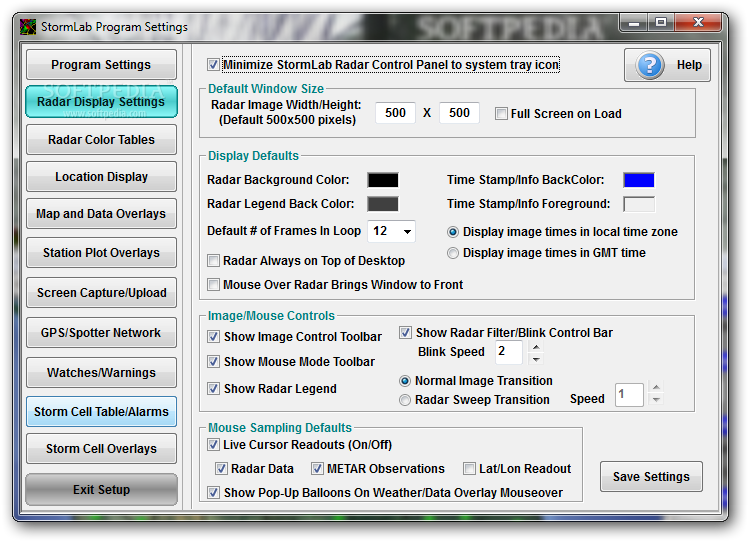Go to Watches/Warnings settings
Viewport: 749px width, 542px height.
[x=101, y=372]
